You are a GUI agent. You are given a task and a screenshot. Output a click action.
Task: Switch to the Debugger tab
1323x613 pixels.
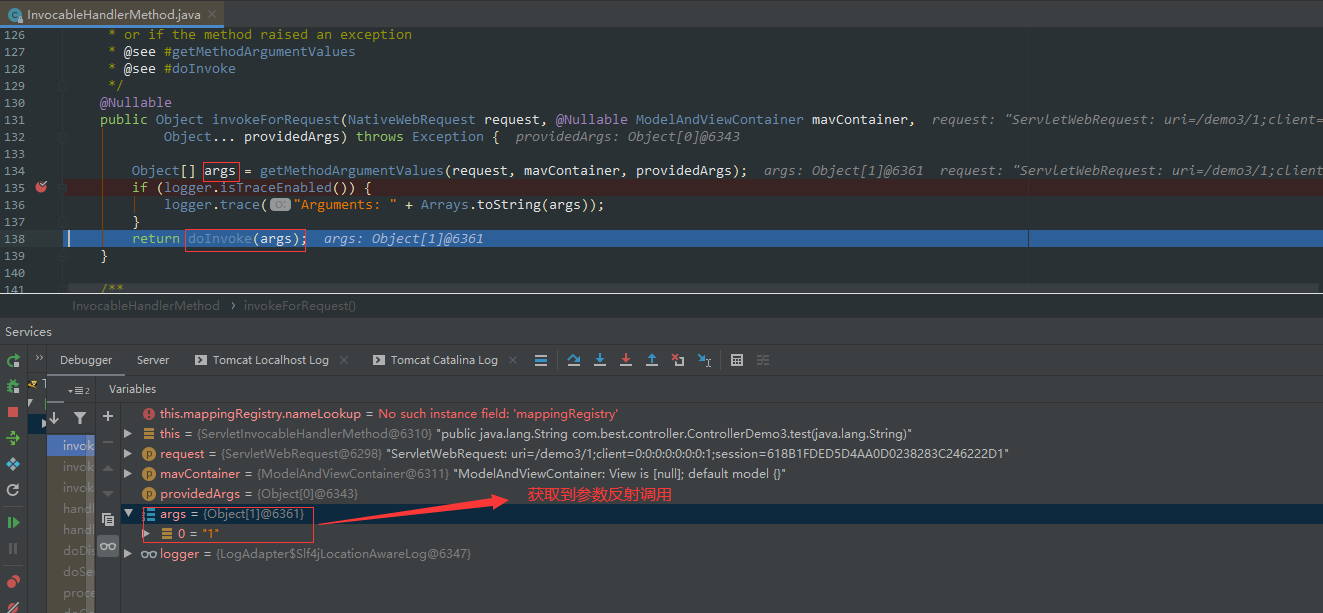coord(86,360)
